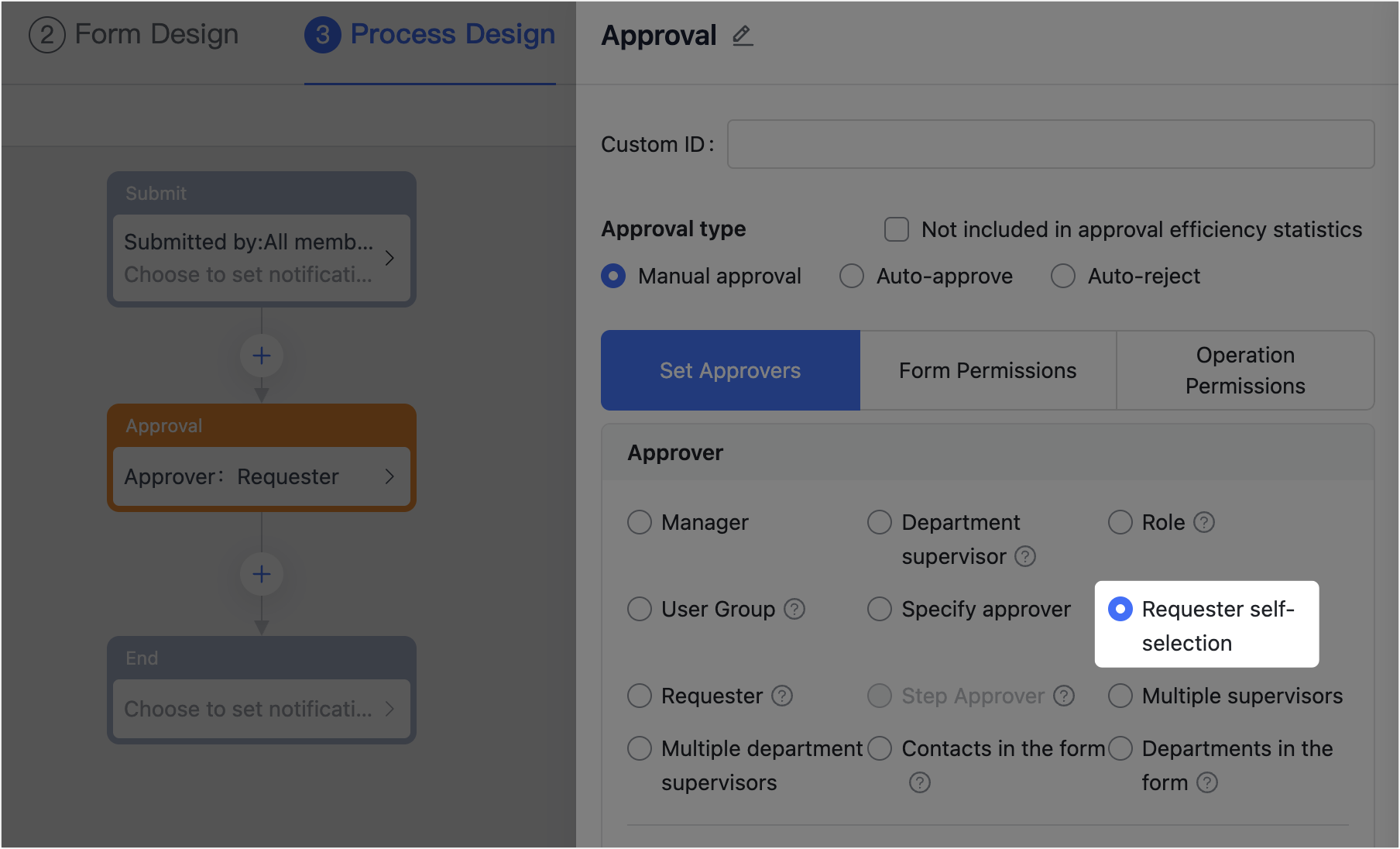Click the pencil edit icon beside Approval title
The height and width of the screenshot is (849, 1400).
743,36
